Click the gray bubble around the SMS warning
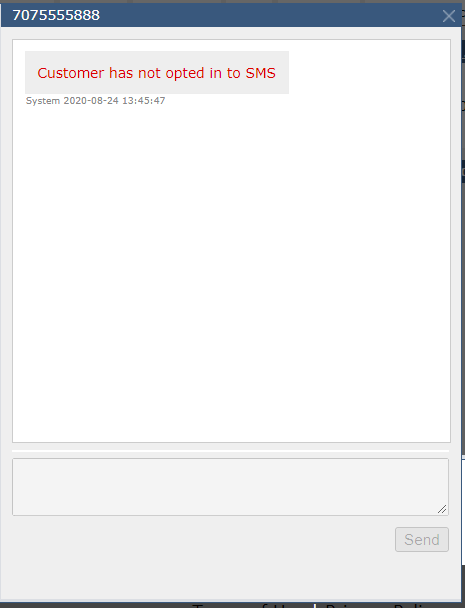 point(157,73)
